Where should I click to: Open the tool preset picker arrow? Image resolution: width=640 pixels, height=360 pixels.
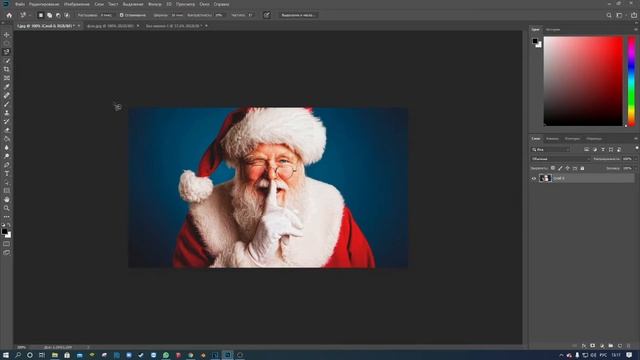[x=30, y=15]
